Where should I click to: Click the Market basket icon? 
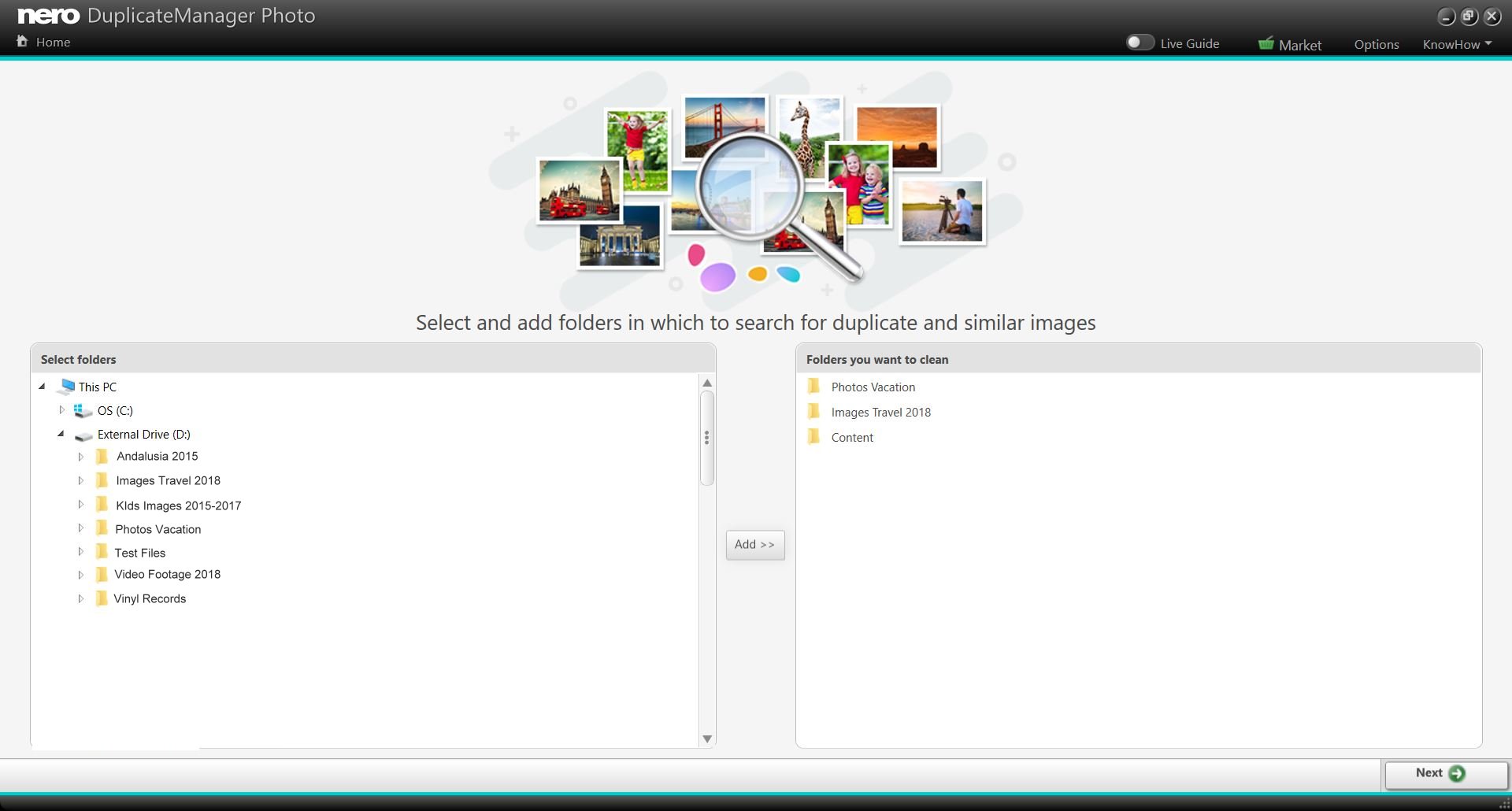[x=1266, y=43]
